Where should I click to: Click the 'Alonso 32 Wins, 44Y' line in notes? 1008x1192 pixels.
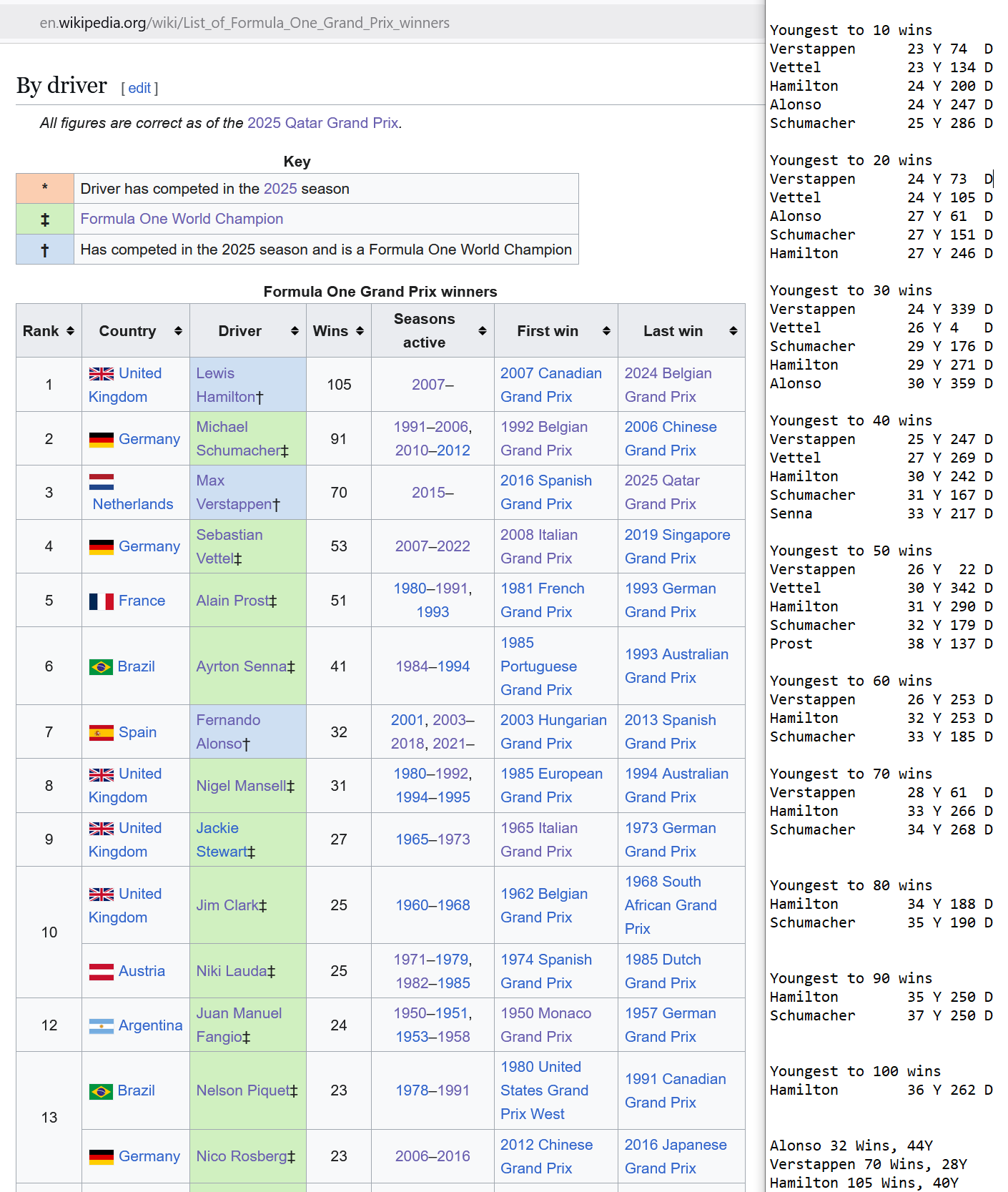pyautogui.click(x=851, y=1146)
